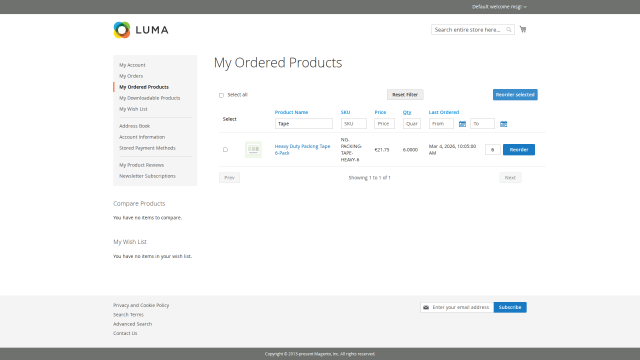Click the packing tape product thumbnail
Viewport: 640px width, 360px height.
pos(253,149)
